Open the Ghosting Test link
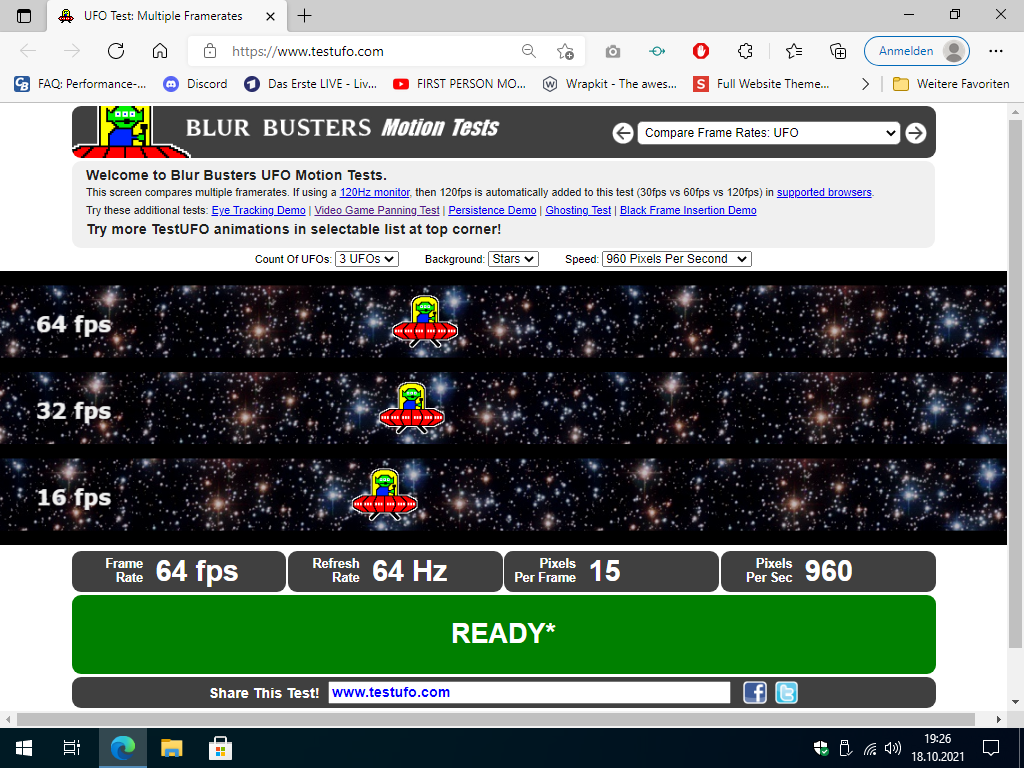Screen dimensions: 1024x768 click(x=578, y=210)
